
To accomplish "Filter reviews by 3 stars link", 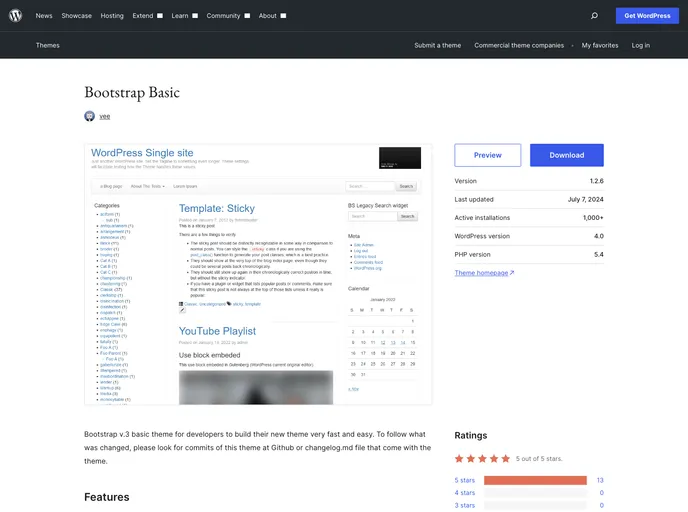I will tap(465, 505).
